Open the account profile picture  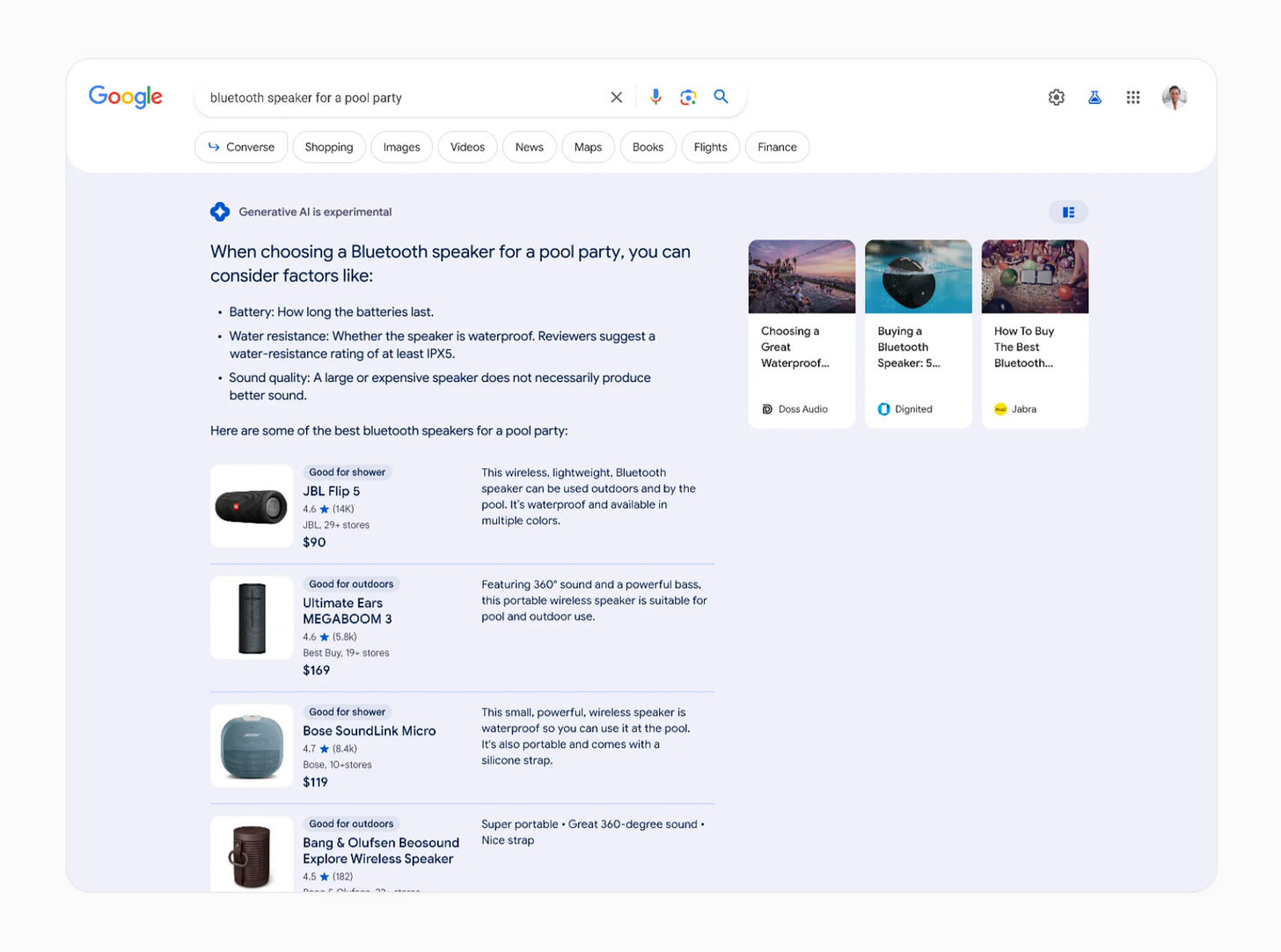click(1175, 98)
